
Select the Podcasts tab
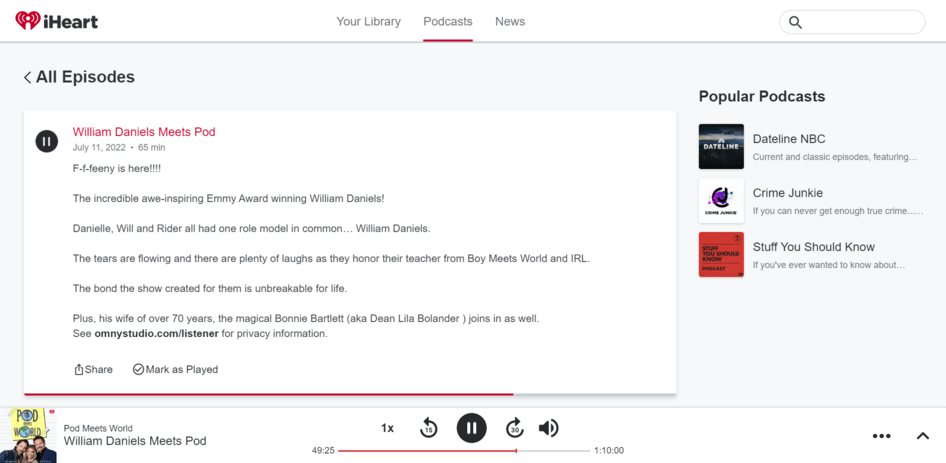448,21
